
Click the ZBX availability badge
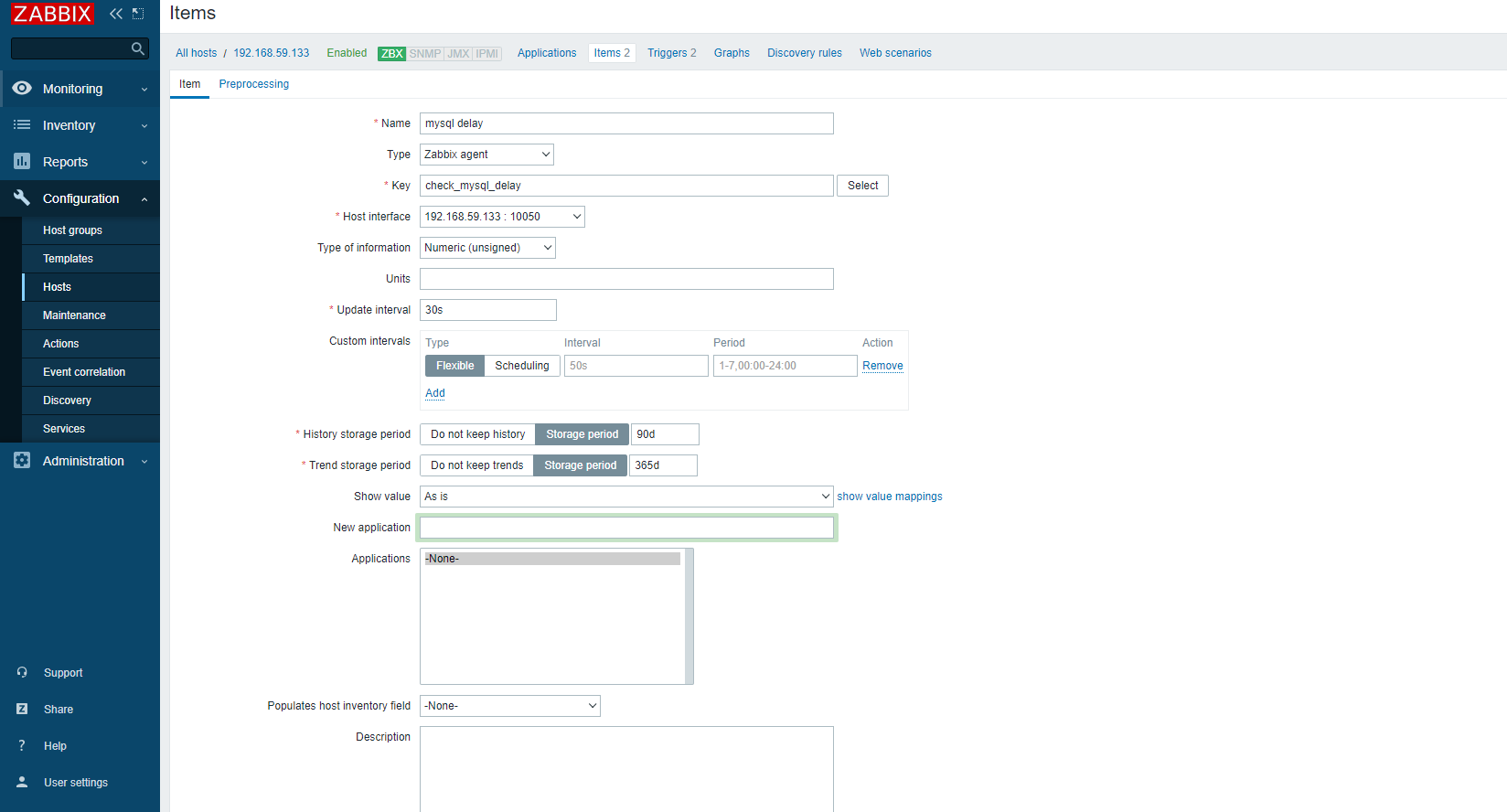[x=391, y=54]
